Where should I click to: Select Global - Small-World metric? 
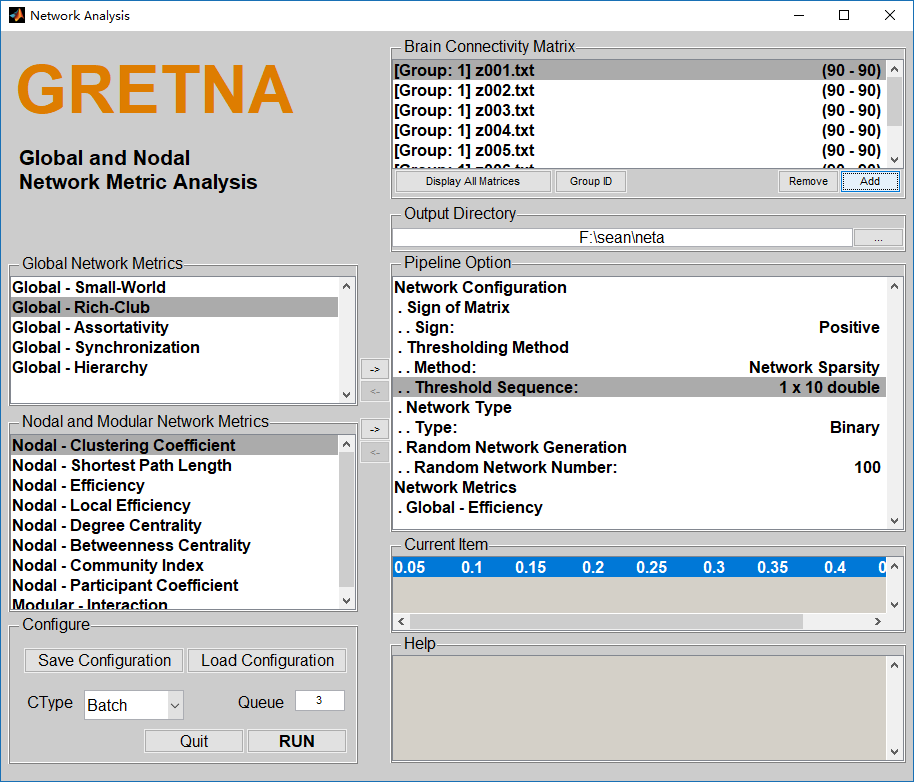174,287
